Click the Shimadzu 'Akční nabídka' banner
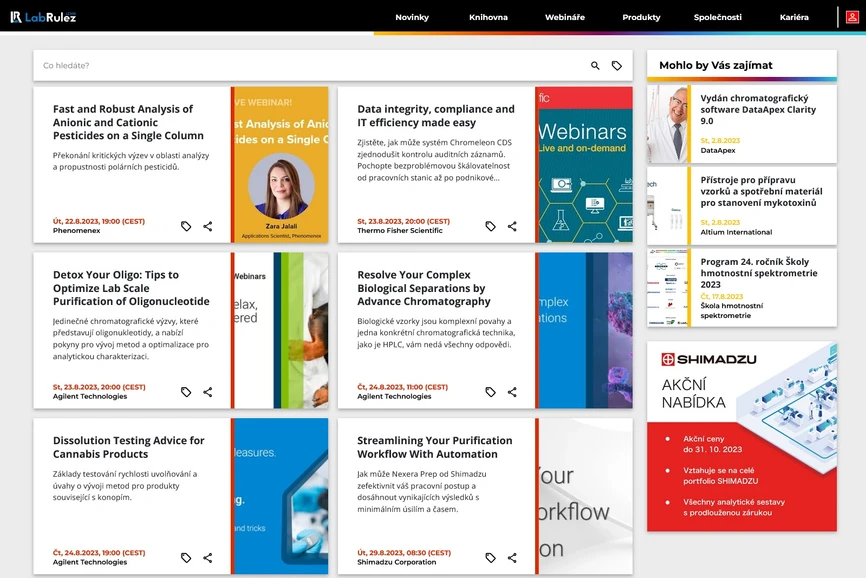Image resolution: width=866 pixels, height=578 pixels. click(742, 436)
